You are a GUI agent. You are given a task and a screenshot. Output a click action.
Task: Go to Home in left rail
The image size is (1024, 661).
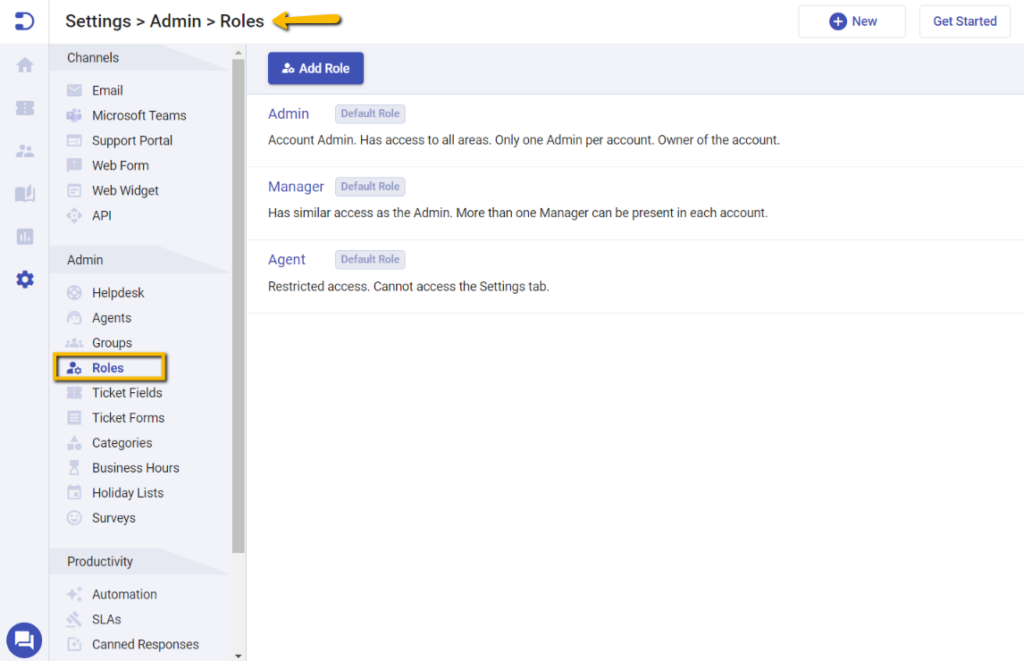[25, 65]
